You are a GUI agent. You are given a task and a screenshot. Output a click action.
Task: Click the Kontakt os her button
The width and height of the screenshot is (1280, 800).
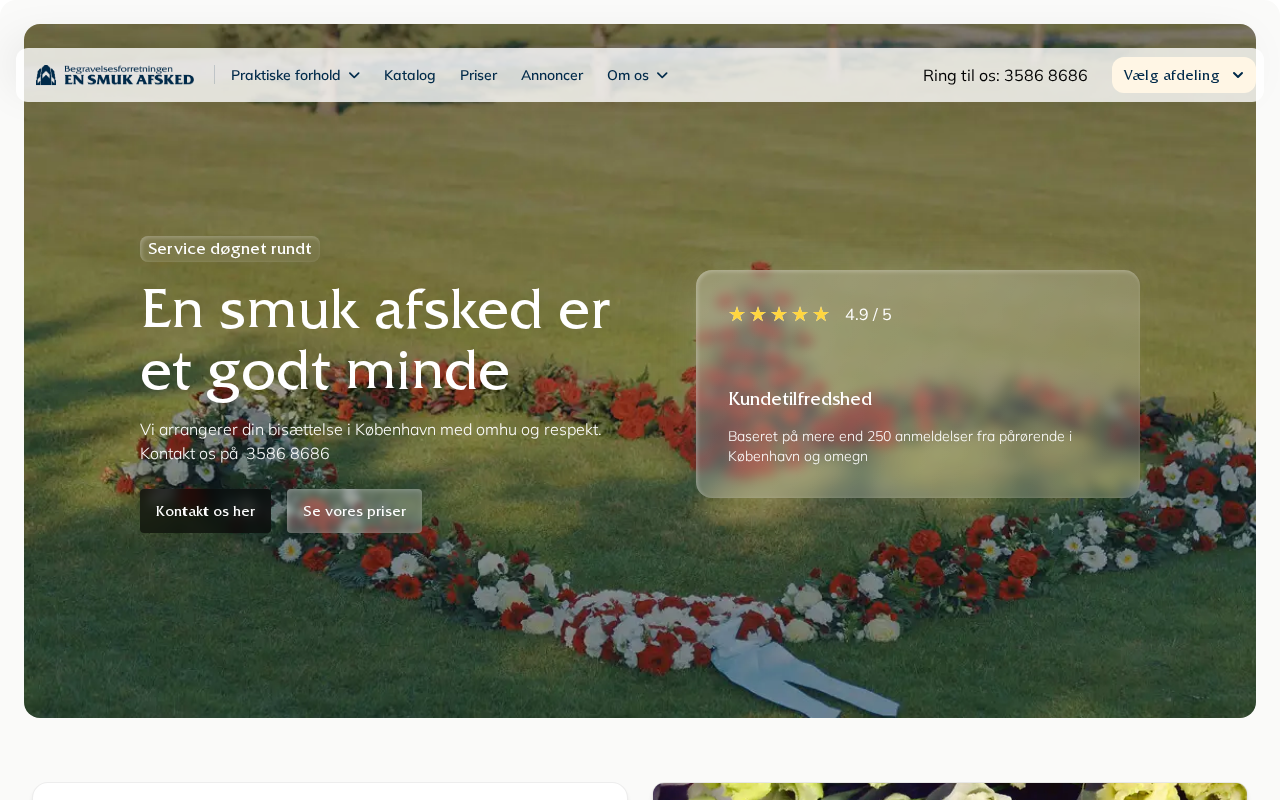click(206, 511)
